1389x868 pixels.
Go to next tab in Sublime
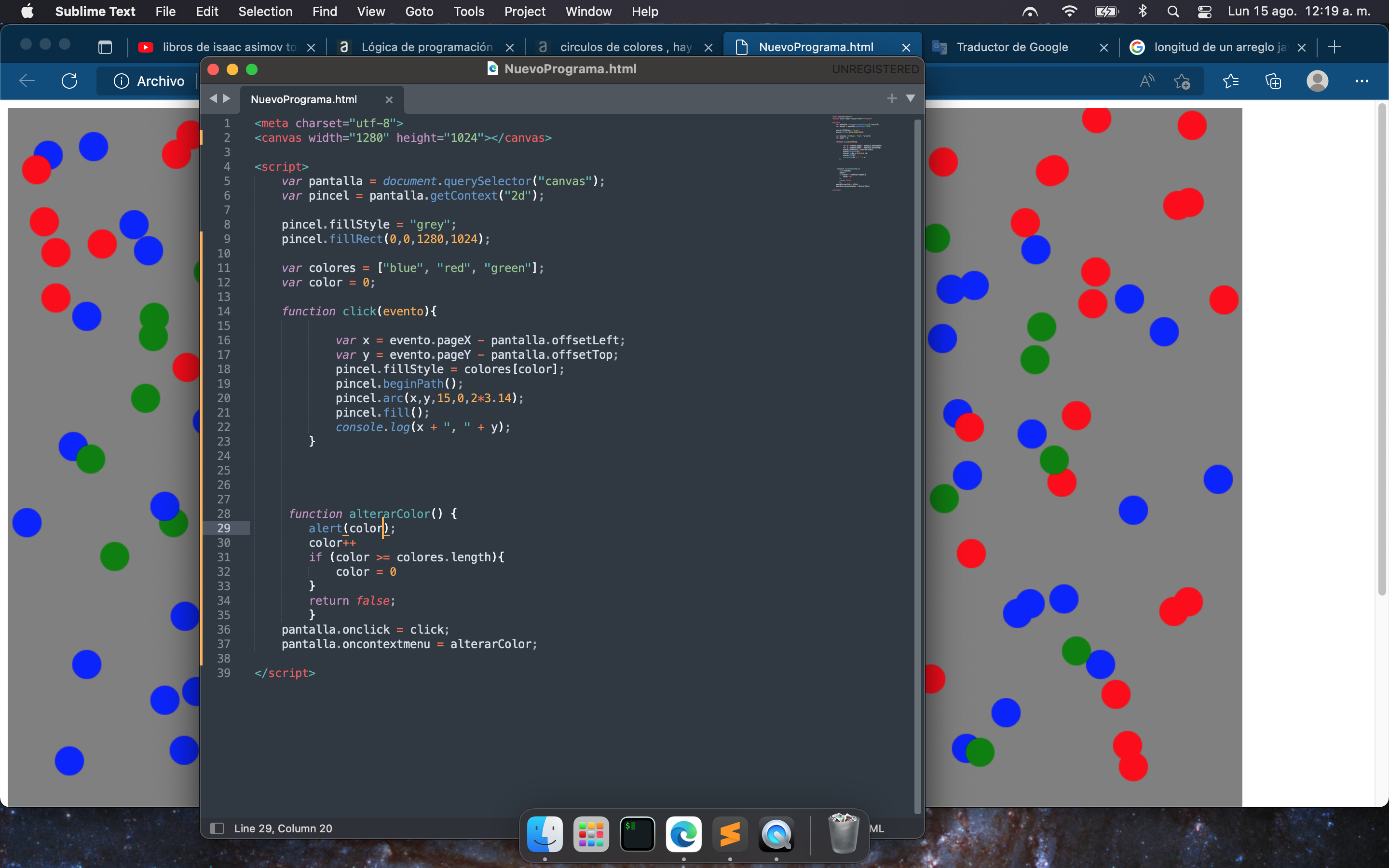point(227,99)
